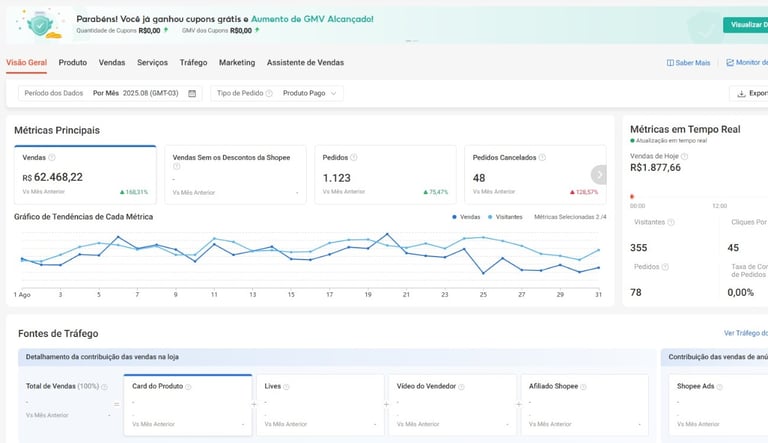
Task: Click the day 25 point on the trend chart
Action: pyautogui.click(x=484, y=272)
